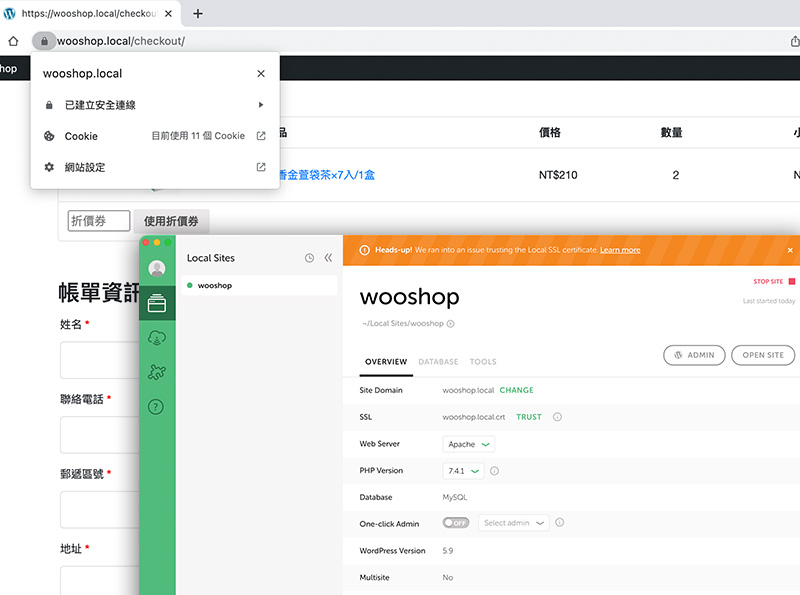Click the 郵遞區號 postal code field
Screen dimensions: 800x595
pos(100,510)
